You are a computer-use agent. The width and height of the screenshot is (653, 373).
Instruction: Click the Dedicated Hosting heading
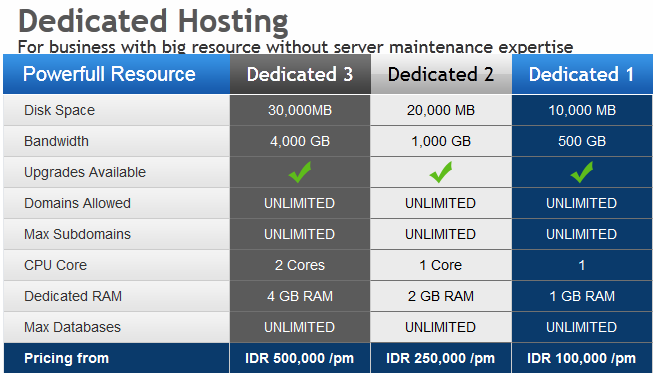coord(153,22)
